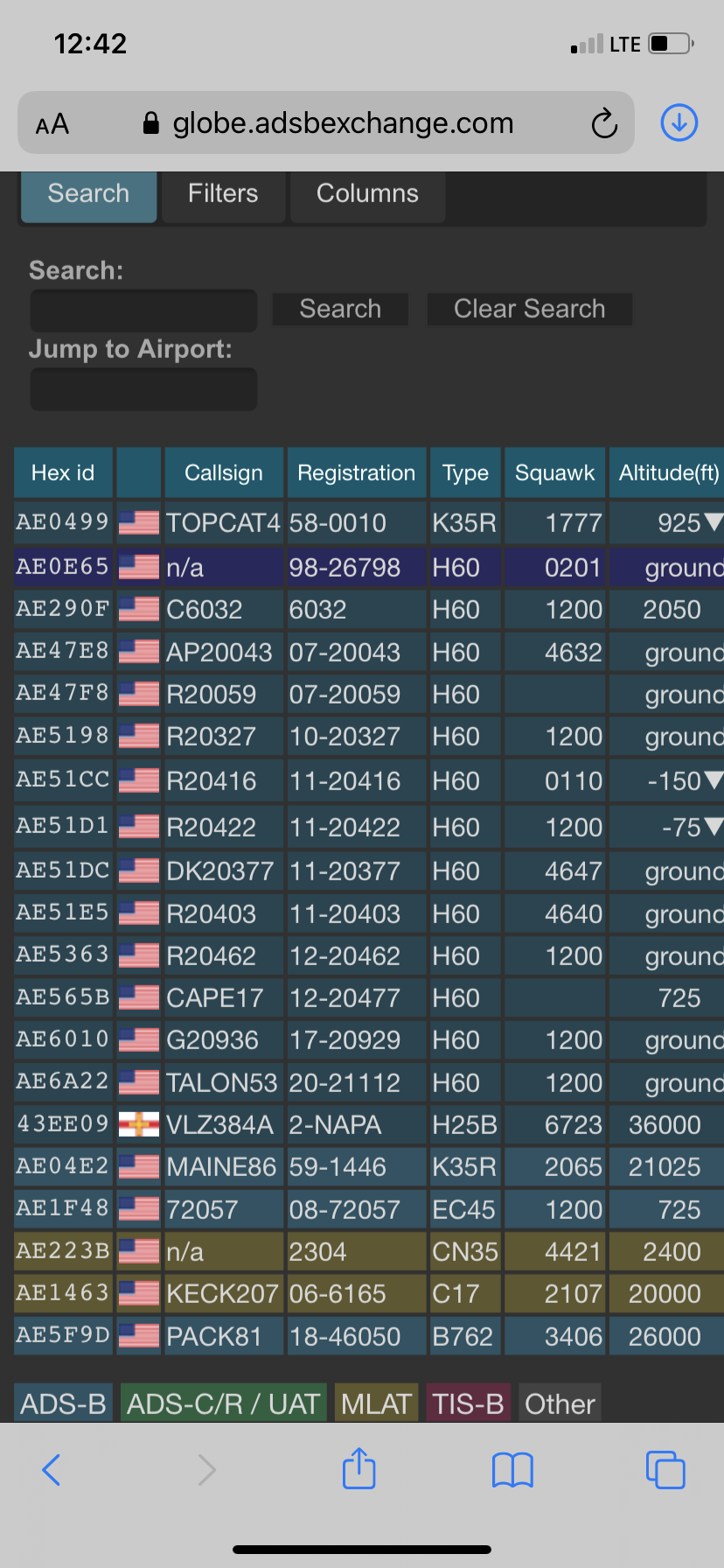The image size is (724, 1568).
Task: Open the Safari share sheet icon
Action: point(359,1467)
